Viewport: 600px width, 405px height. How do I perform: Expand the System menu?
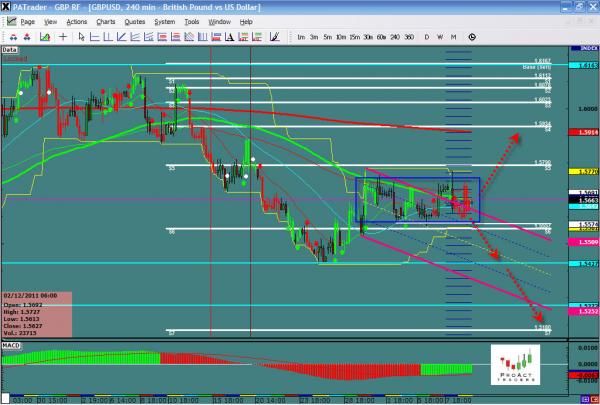(165, 21)
